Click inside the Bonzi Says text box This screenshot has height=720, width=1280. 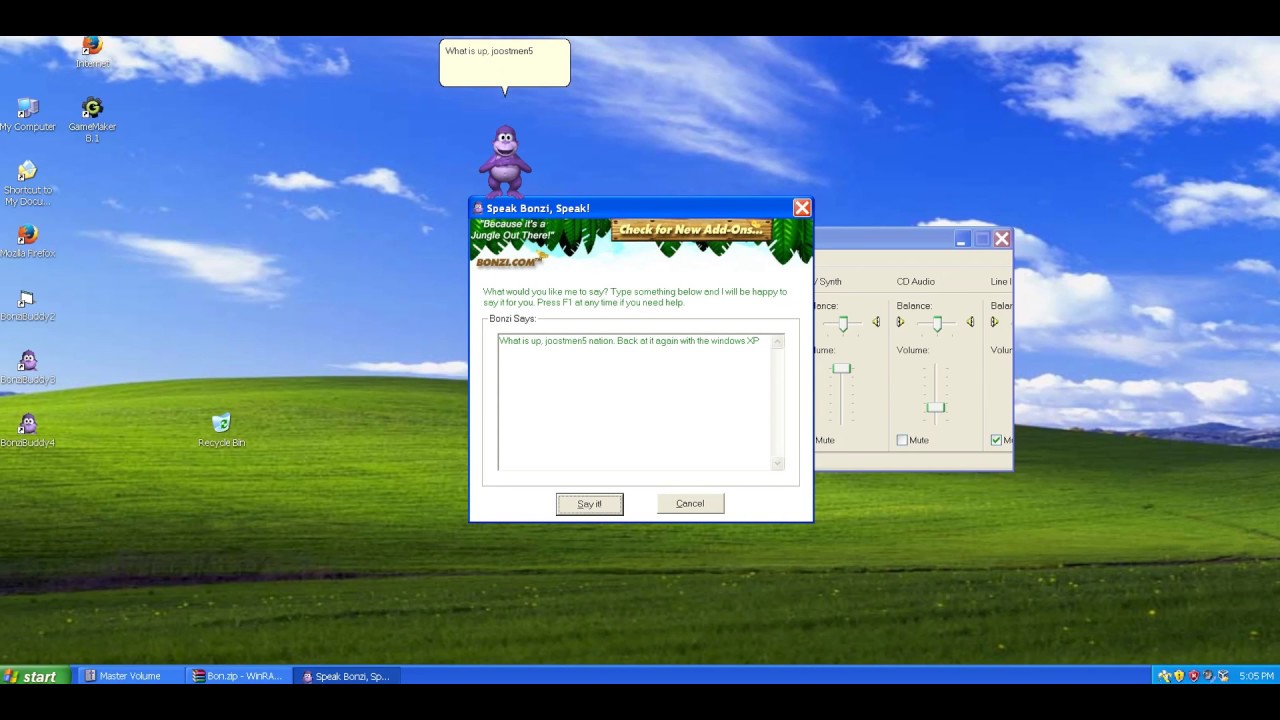pos(634,401)
